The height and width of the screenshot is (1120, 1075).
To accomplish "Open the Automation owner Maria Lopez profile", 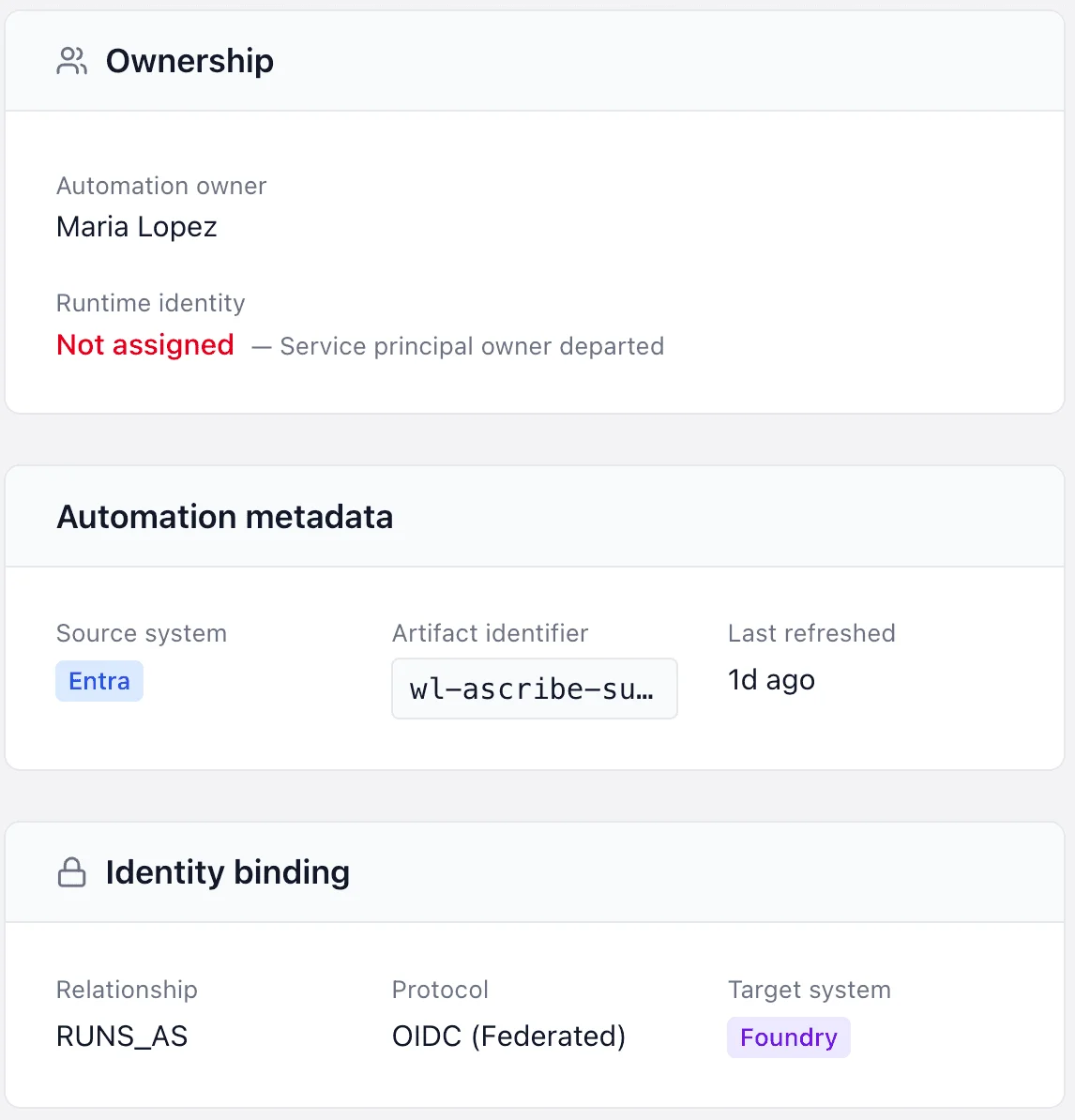I will [x=136, y=227].
